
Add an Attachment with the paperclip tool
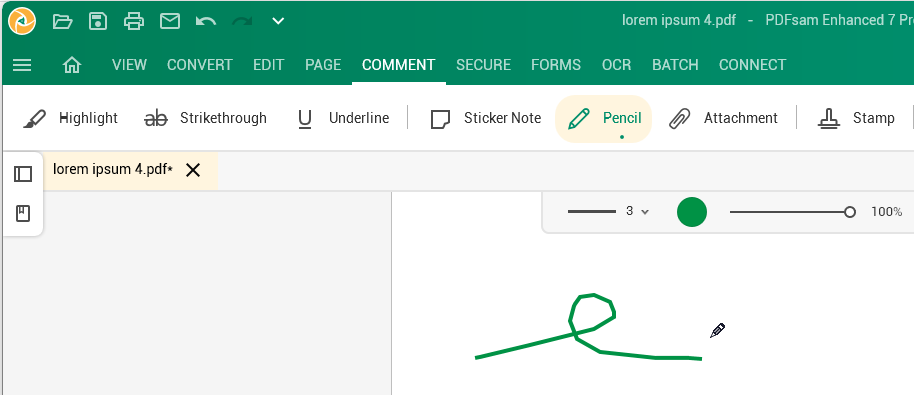[x=723, y=118]
